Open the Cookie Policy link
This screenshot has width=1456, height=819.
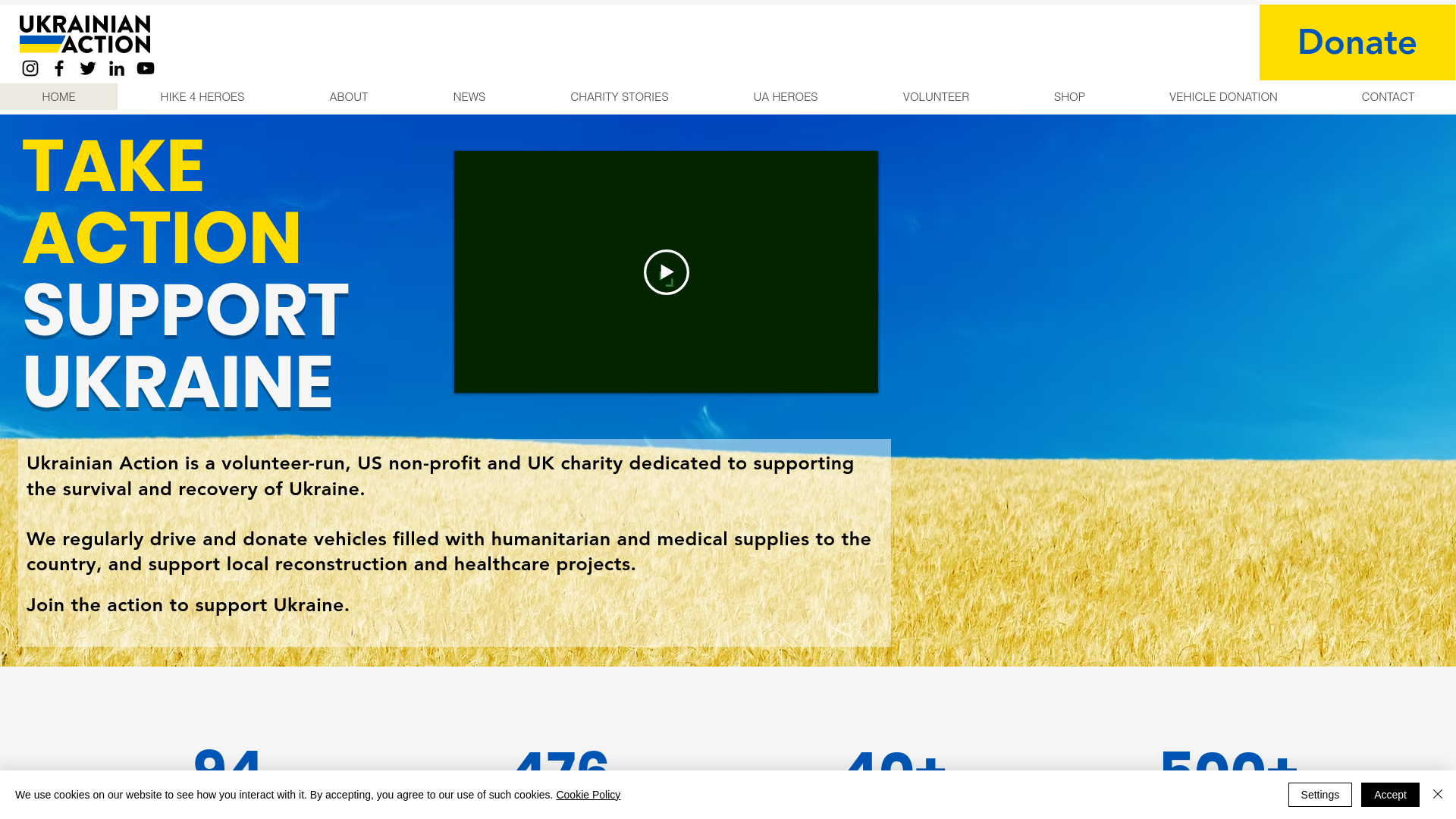588,795
